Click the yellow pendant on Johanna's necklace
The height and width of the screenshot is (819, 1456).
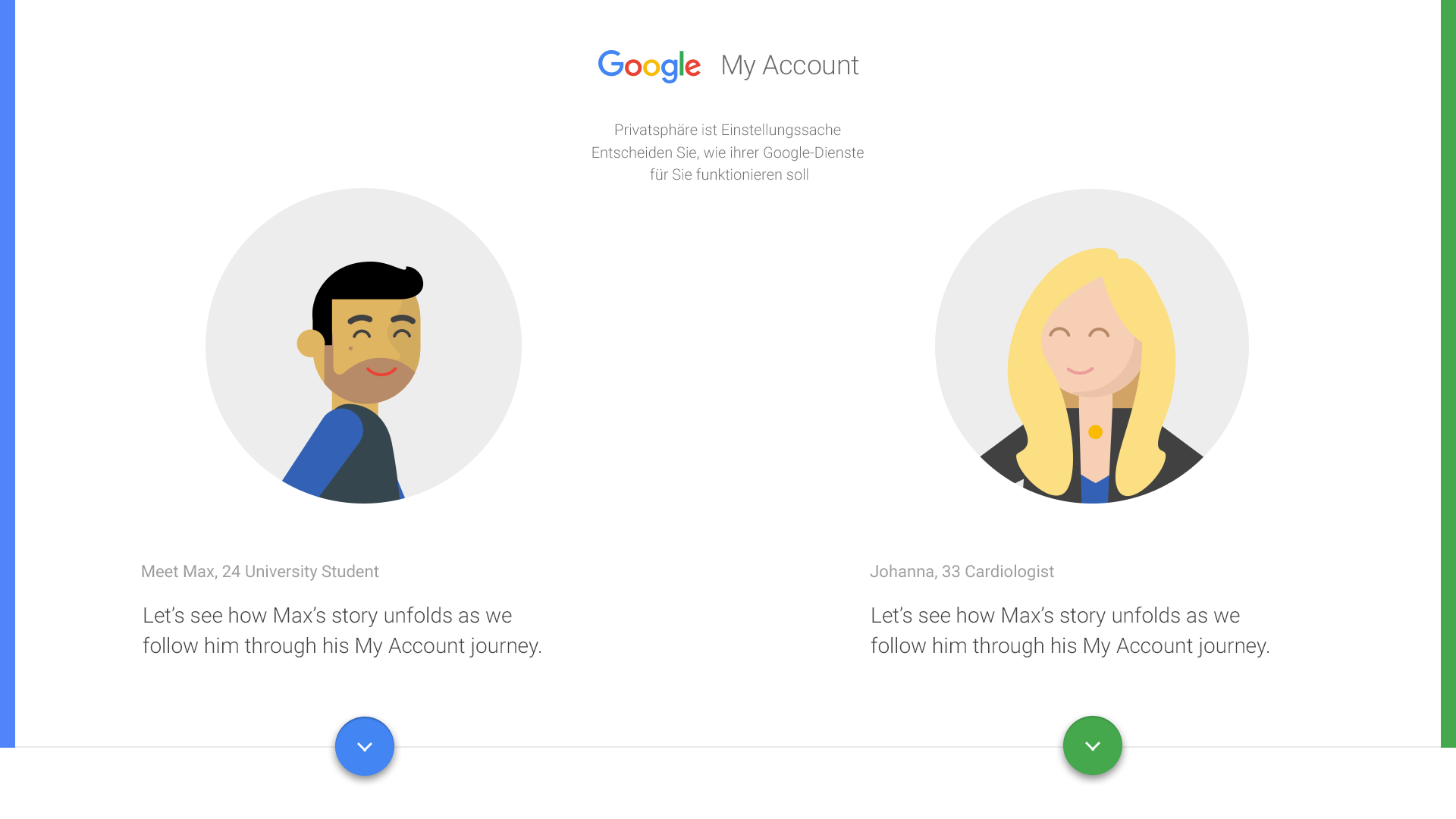1095,432
